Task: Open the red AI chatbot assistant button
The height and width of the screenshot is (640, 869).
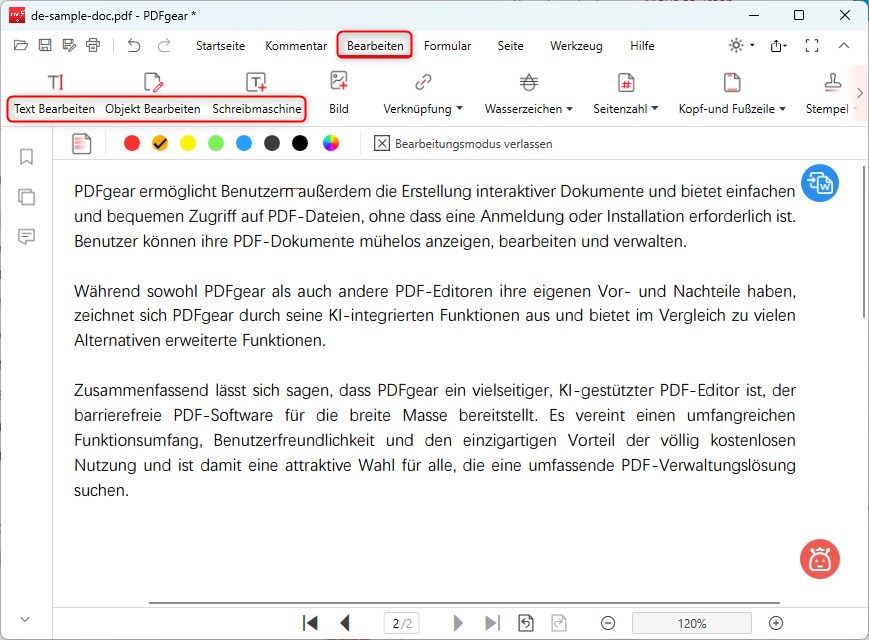Action: pyautogui.click(x=820, y=559)
